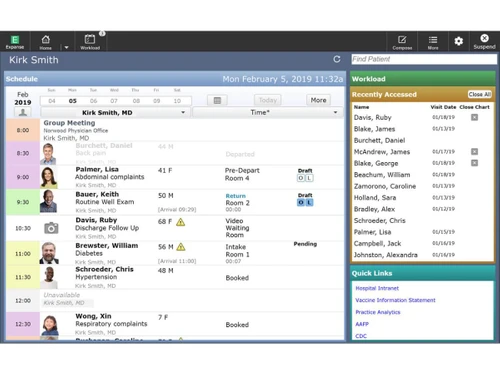Screen dimensions: 500x375
Task: Open the More list menu
Action: click(433, 42)
